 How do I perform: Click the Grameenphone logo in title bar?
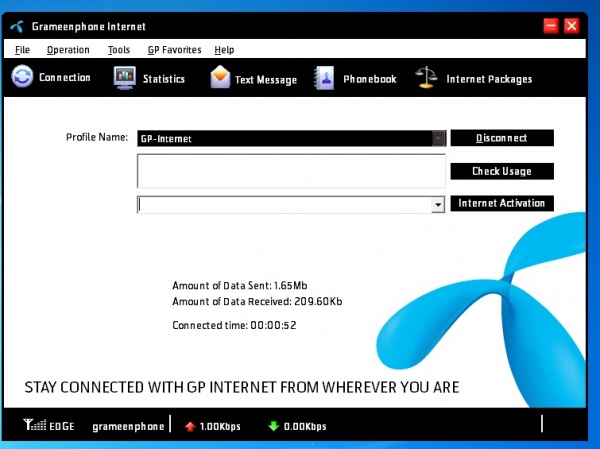coord(17,26)
